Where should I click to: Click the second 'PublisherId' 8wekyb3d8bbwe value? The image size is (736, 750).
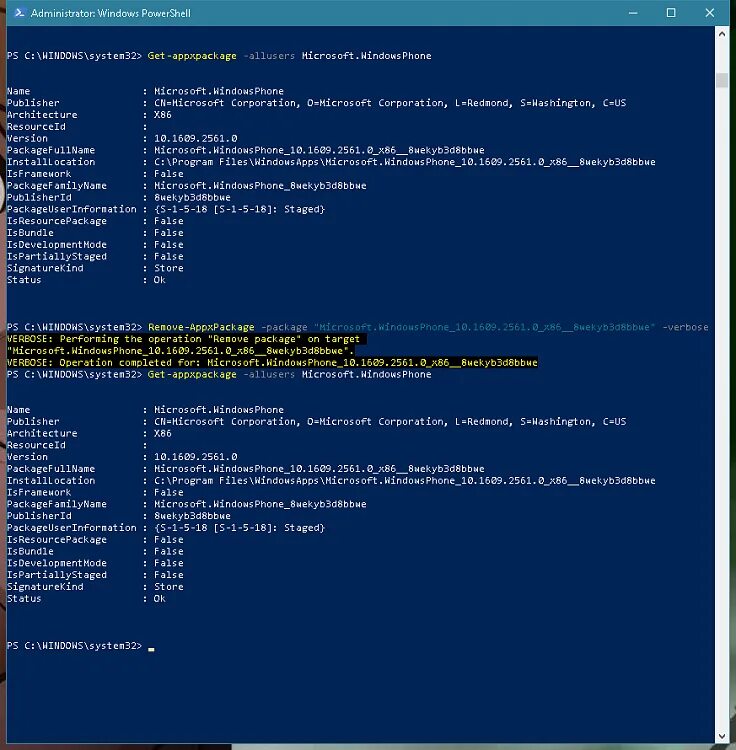[x=192, y=516]
